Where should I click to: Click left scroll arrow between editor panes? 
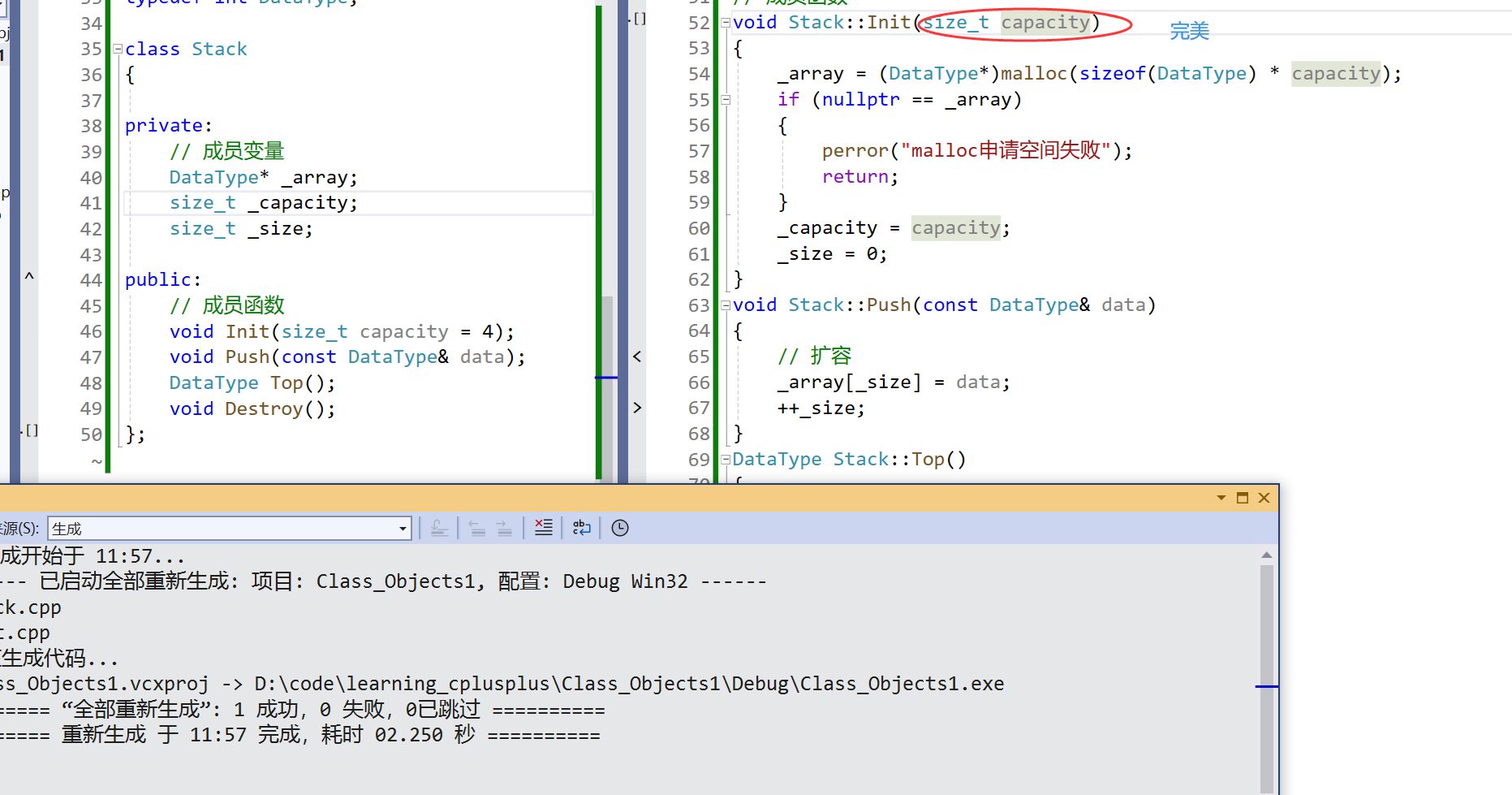click(x=637, y=356)
